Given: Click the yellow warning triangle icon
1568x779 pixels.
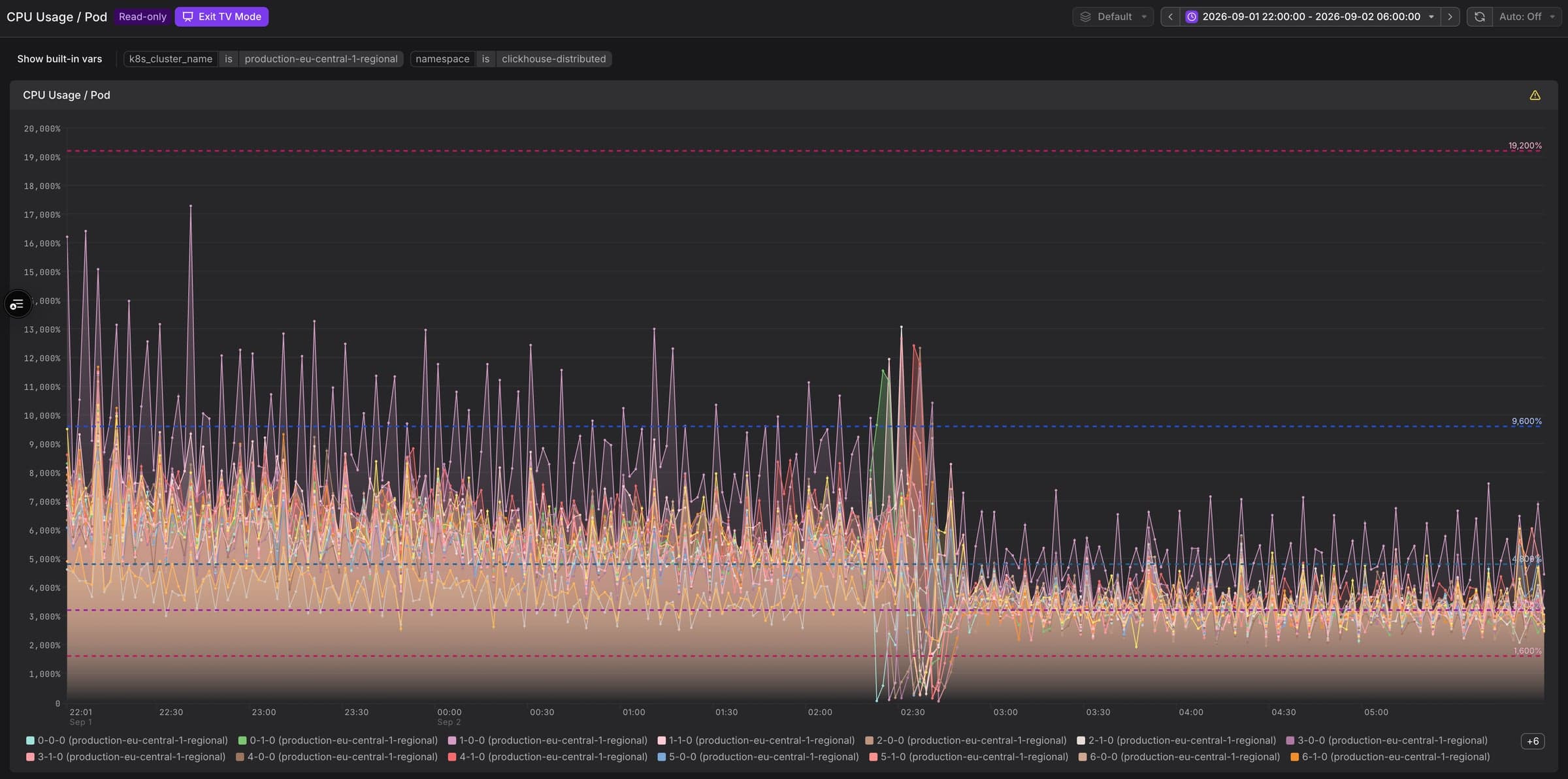Looking at the screenshot, I should point(1535,95).
